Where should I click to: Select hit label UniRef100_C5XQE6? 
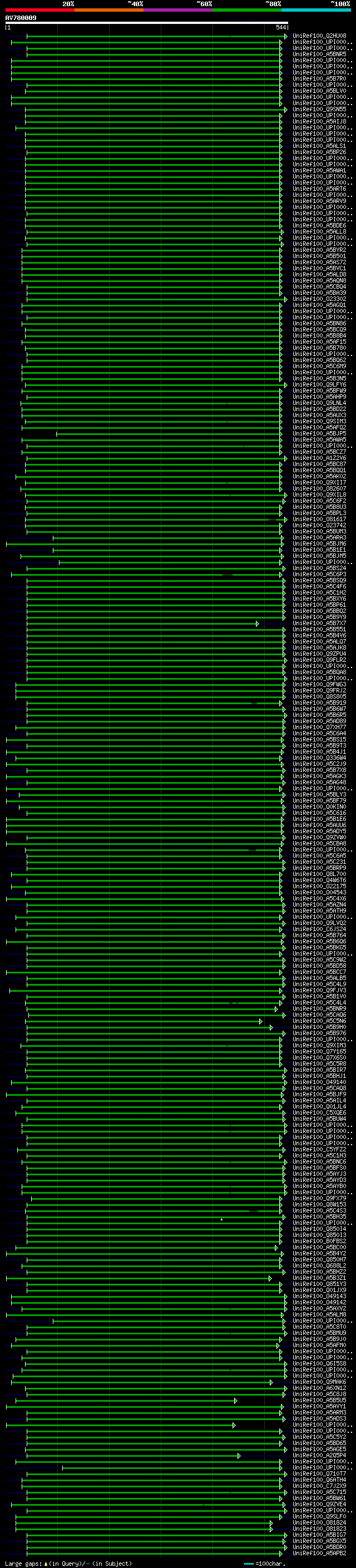click(319, 1112)
